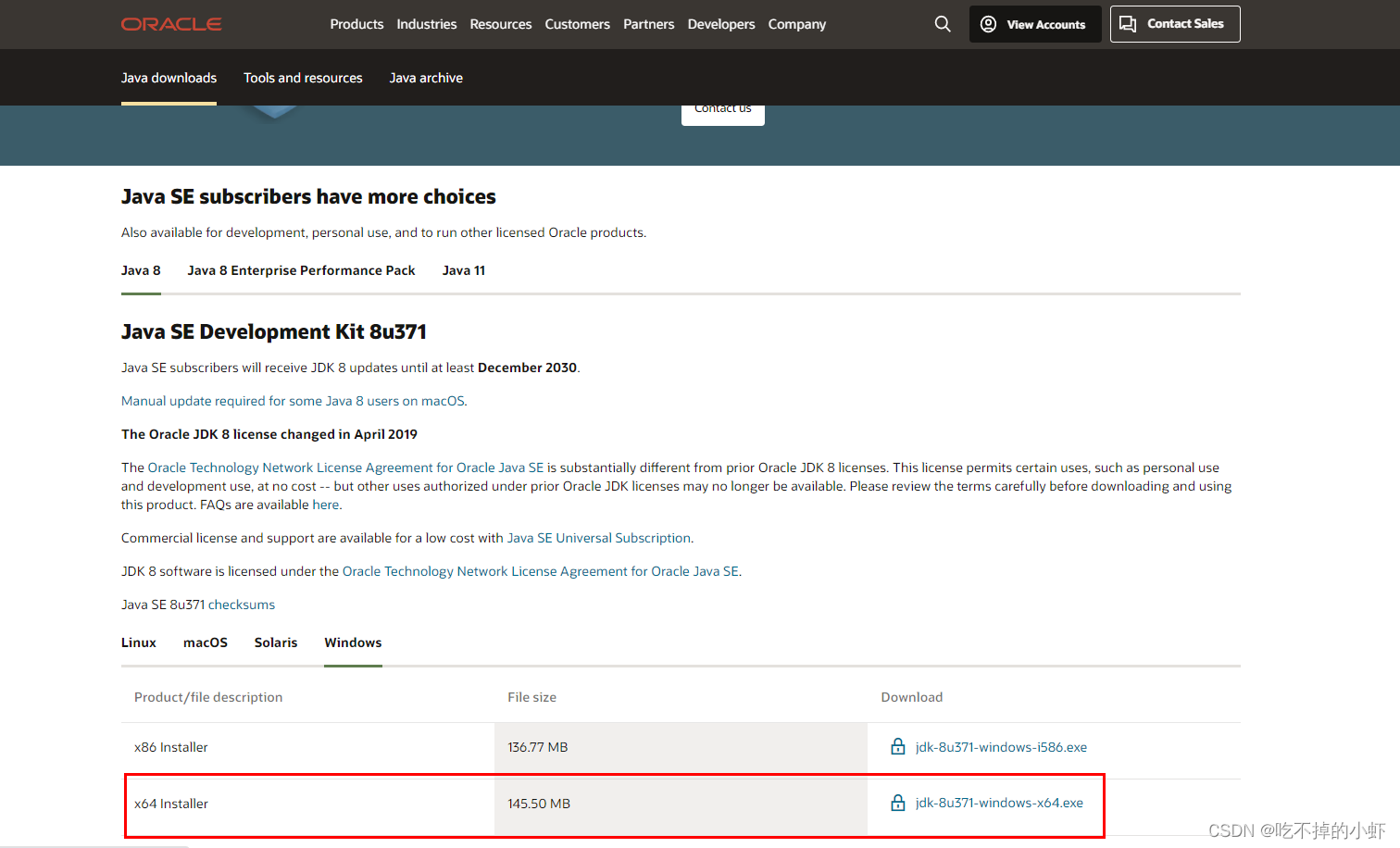Click the Java SE subscribers heading
This screenshot has height=848, width=1400.
click(308, 196)
